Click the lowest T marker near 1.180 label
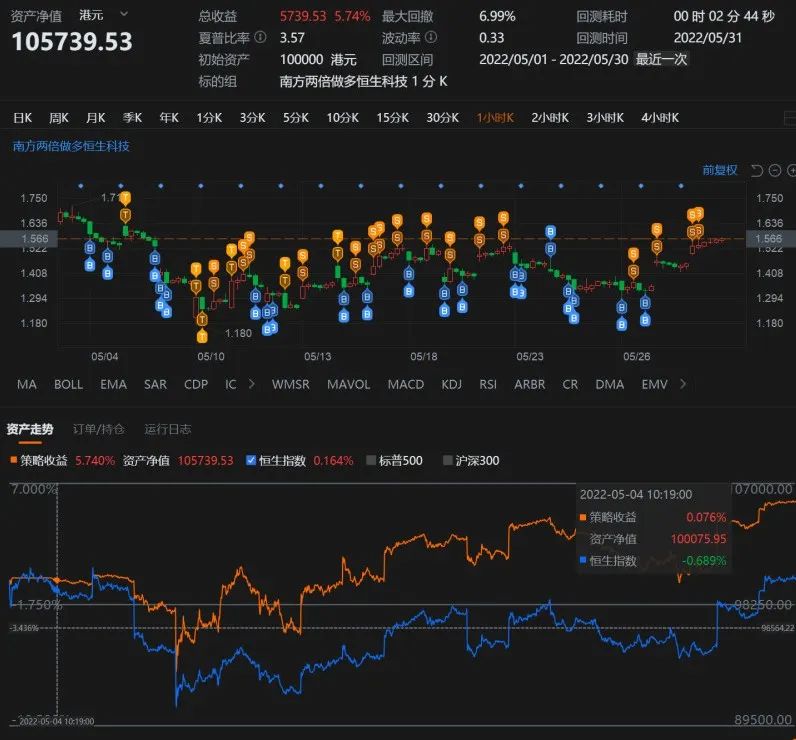 202,336
